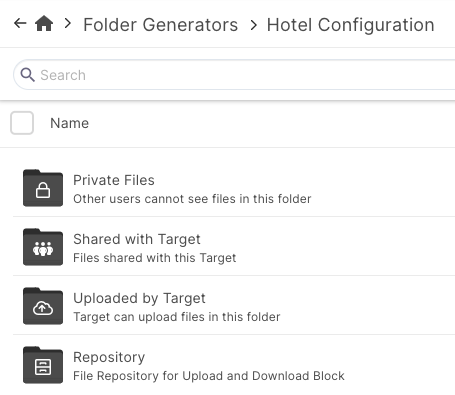Sort by the Name column header
Image resolution: width=455 pixels, height=395 pixels.
(69, 123)
